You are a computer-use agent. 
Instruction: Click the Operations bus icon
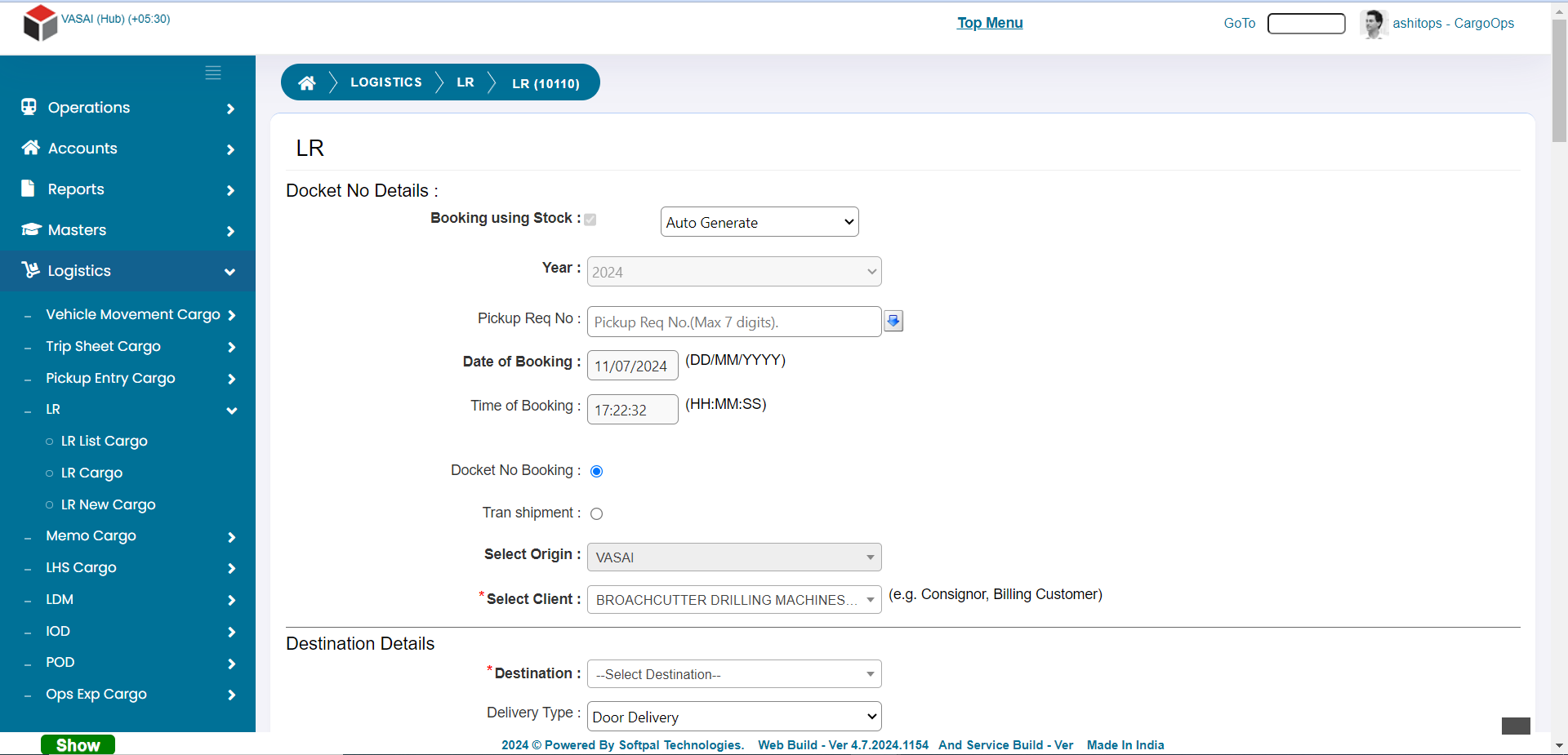pyautogui.click(x=29, y=107)
